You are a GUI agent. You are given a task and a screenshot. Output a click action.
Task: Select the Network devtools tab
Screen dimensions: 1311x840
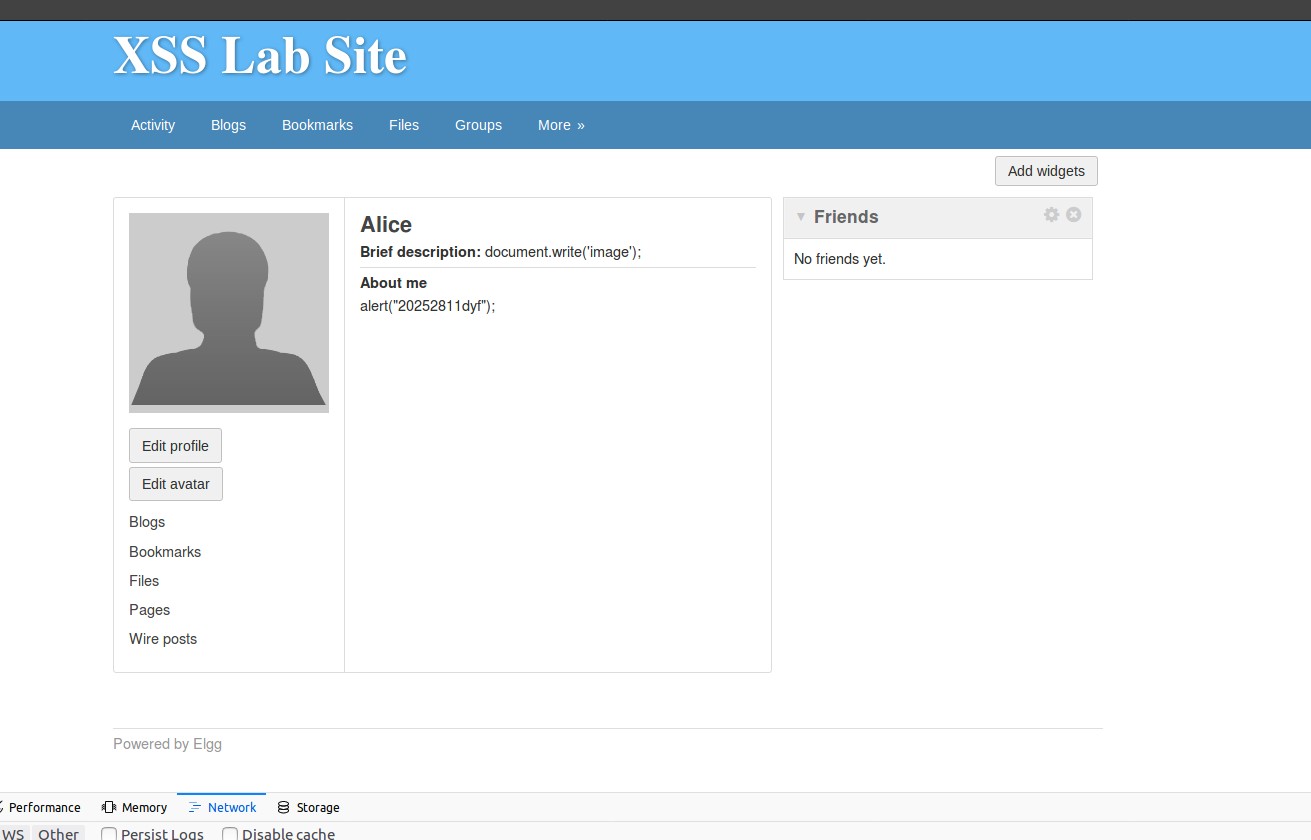[x=222, y=807]
